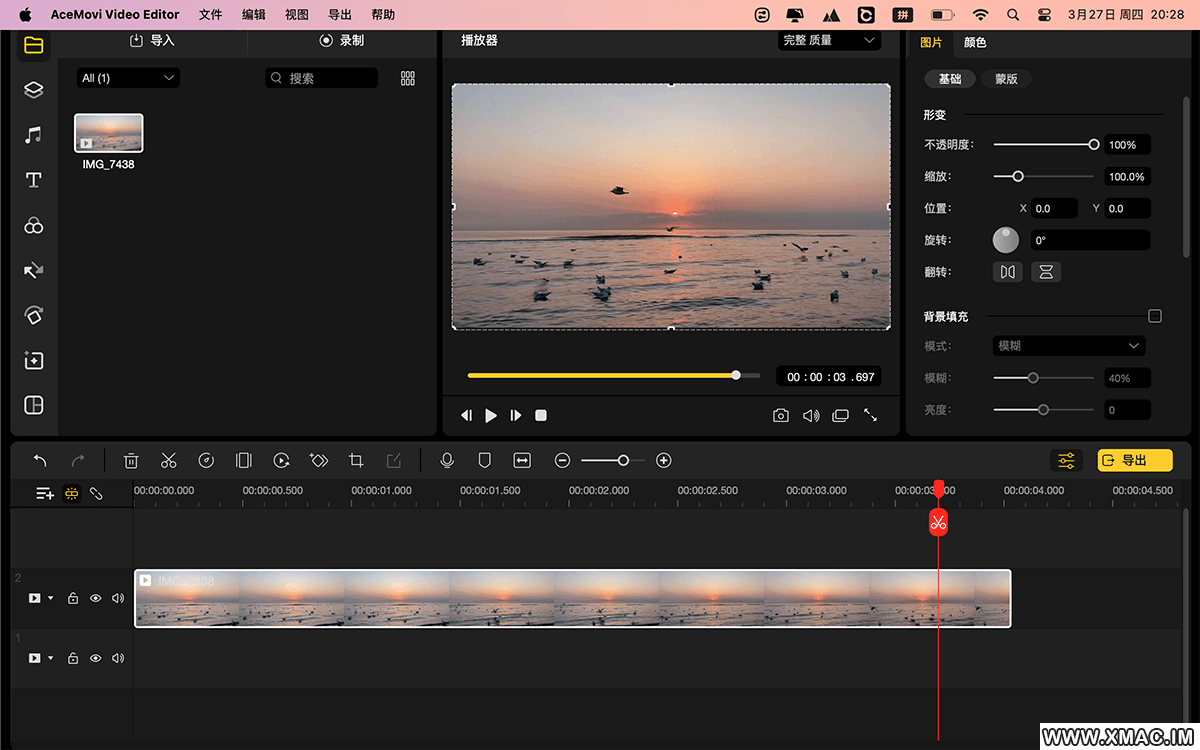
Task: Open the Text tool in sidebar
Action: (x=33, y=180)
